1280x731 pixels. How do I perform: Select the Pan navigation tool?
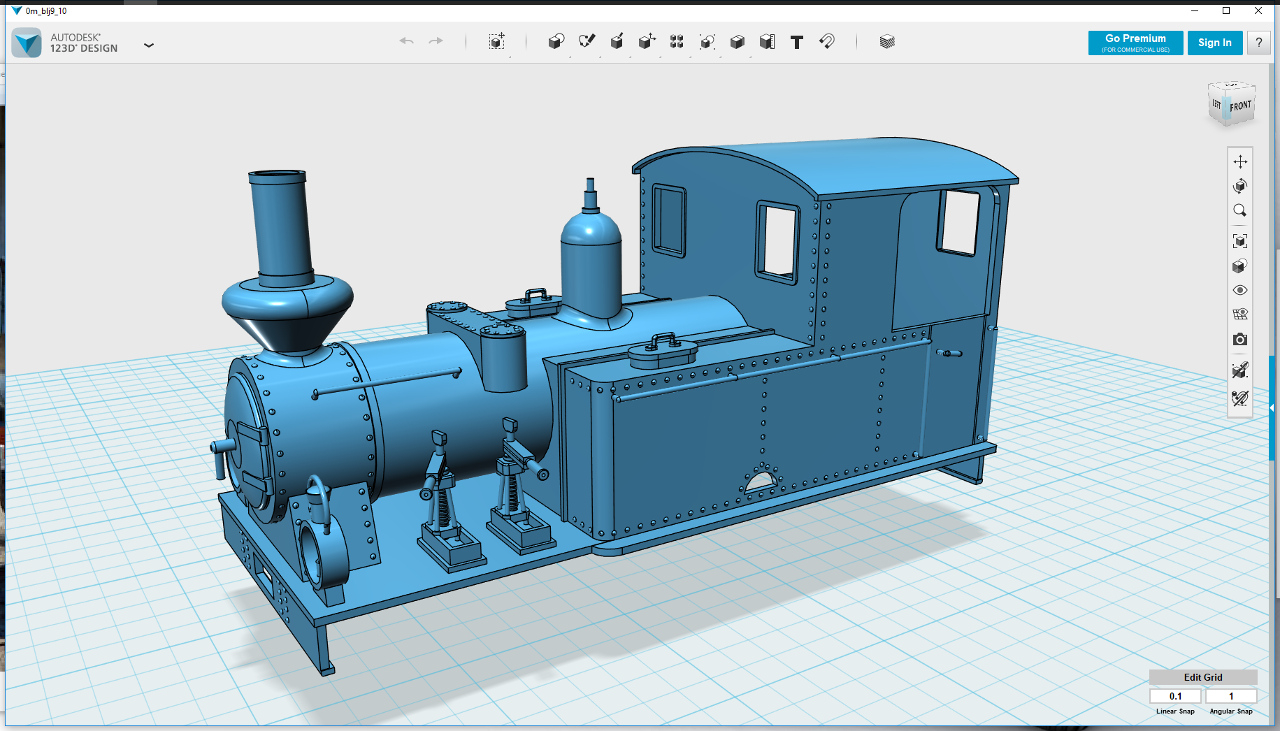pyautogui.click(x=1240, y=161)
